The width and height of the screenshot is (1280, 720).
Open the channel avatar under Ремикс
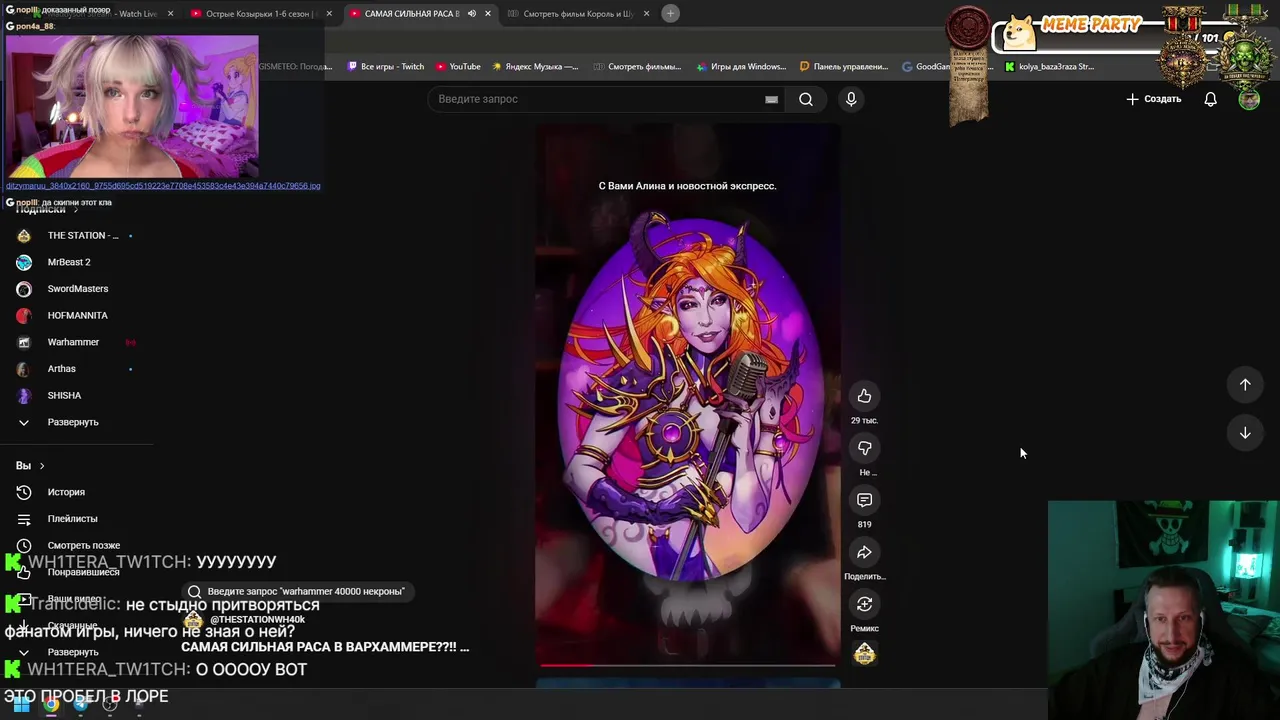click(x=864, y=654)
